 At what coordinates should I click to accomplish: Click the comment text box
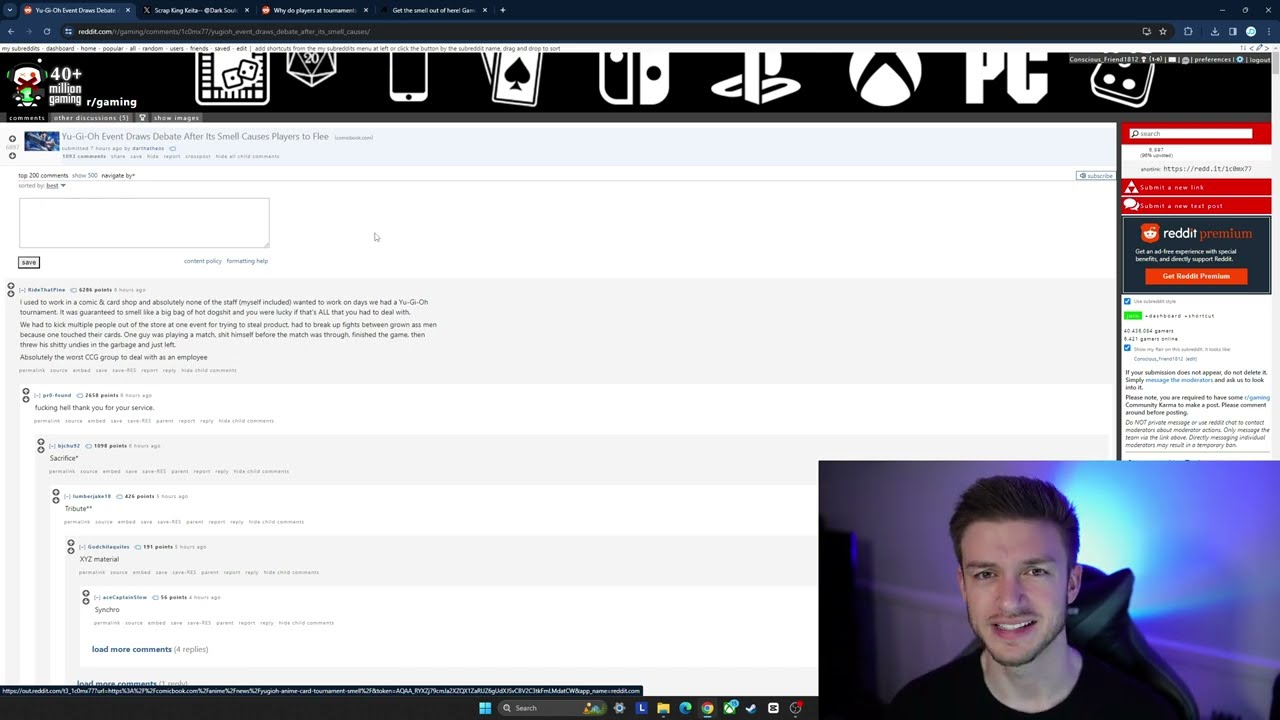click(144, 222)
